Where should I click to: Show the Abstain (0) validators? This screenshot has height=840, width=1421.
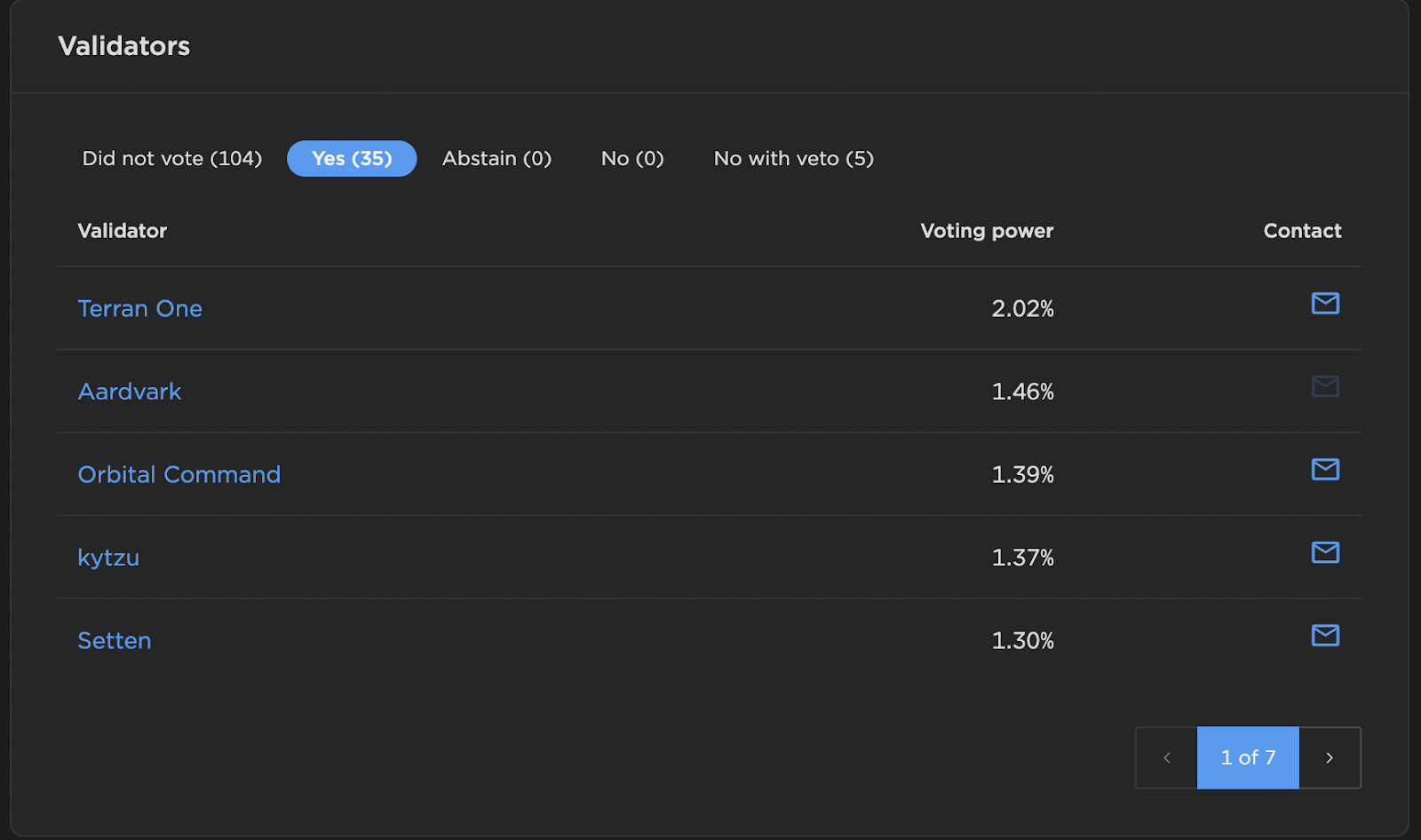click(496, 158)
